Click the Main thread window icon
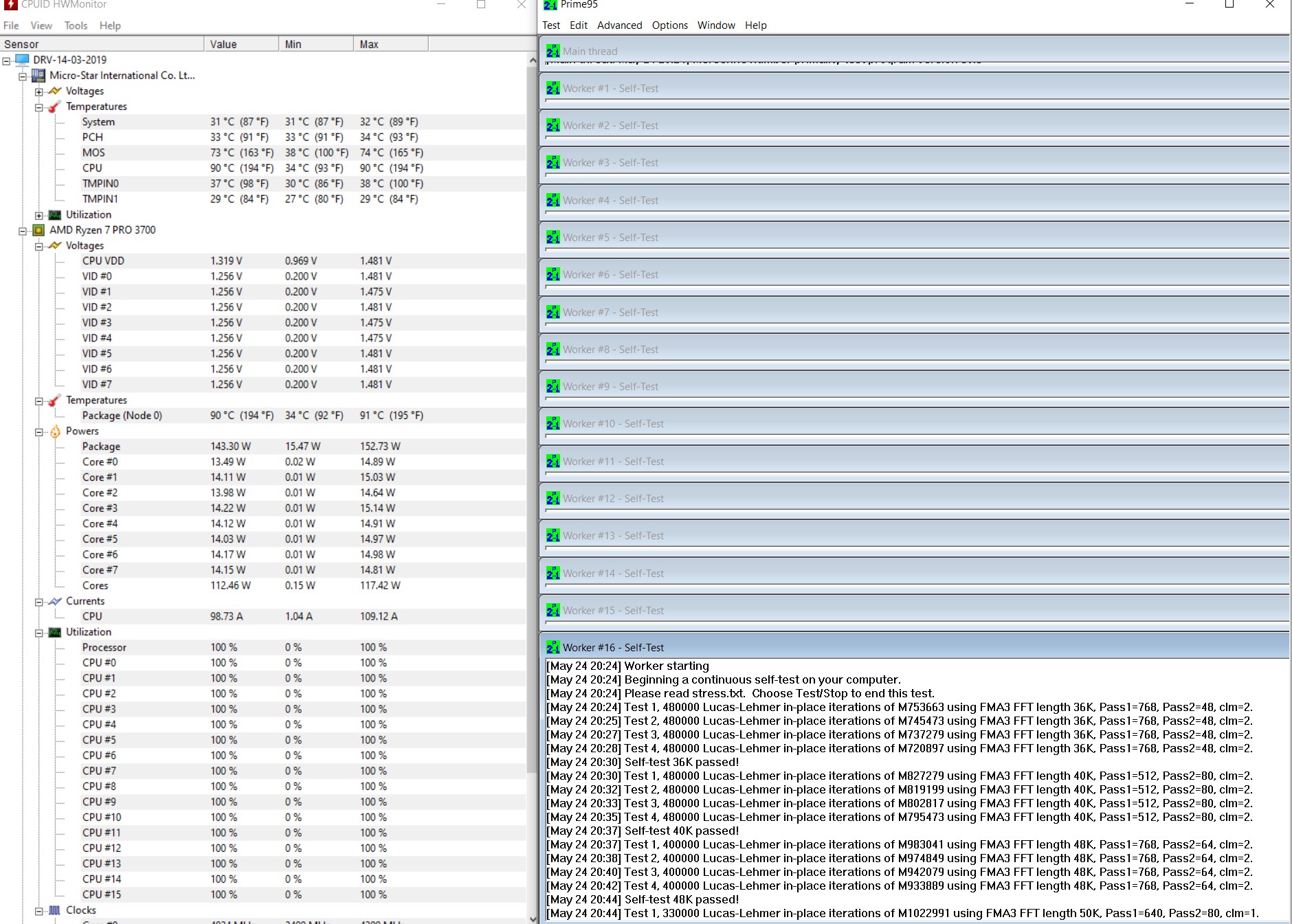 553,51
